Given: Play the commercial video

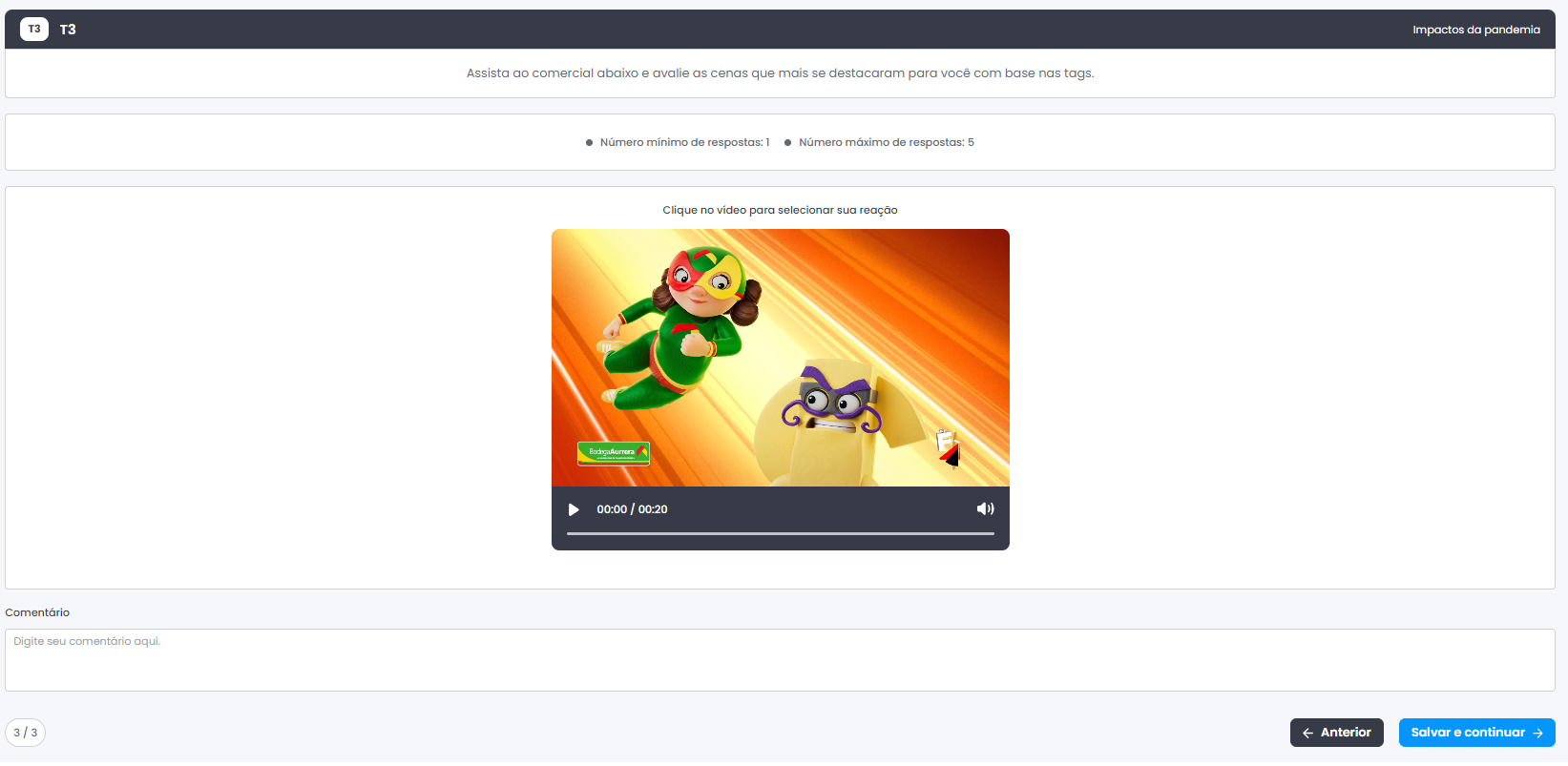Looking at the screenshot, I should pyautogui.click(x=574, y=509).
